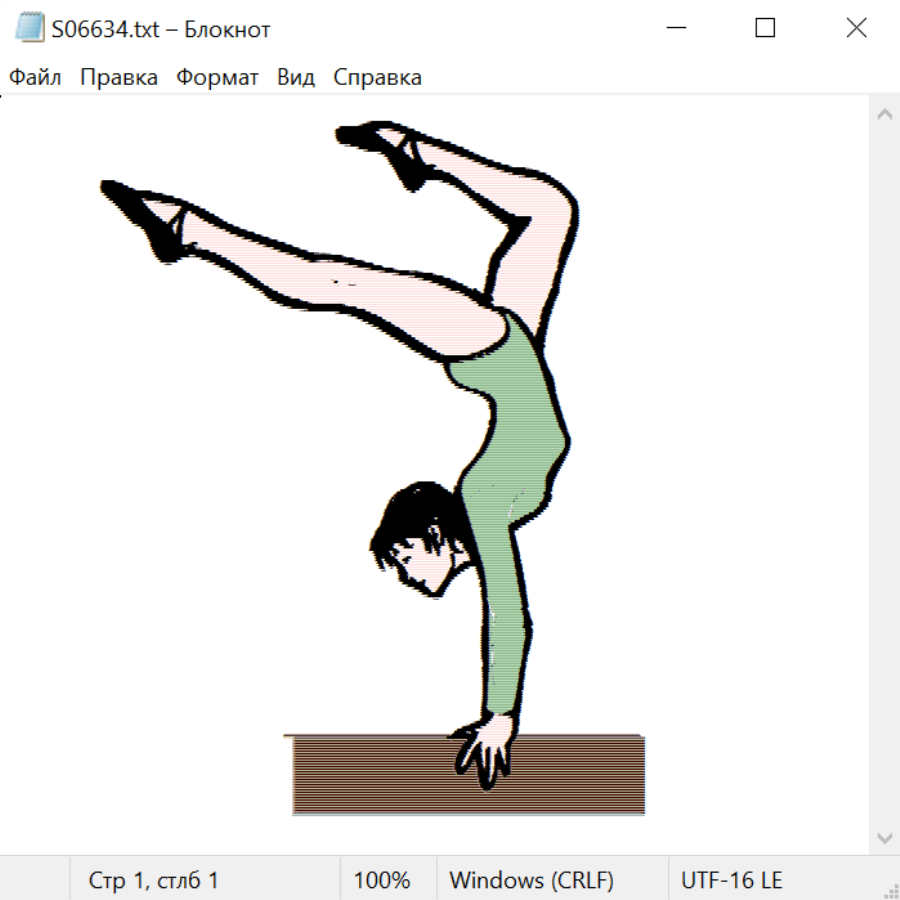This screenshot has height=900, width=900.
Task: Minimize the Notepad window
Action: (674, 28)
